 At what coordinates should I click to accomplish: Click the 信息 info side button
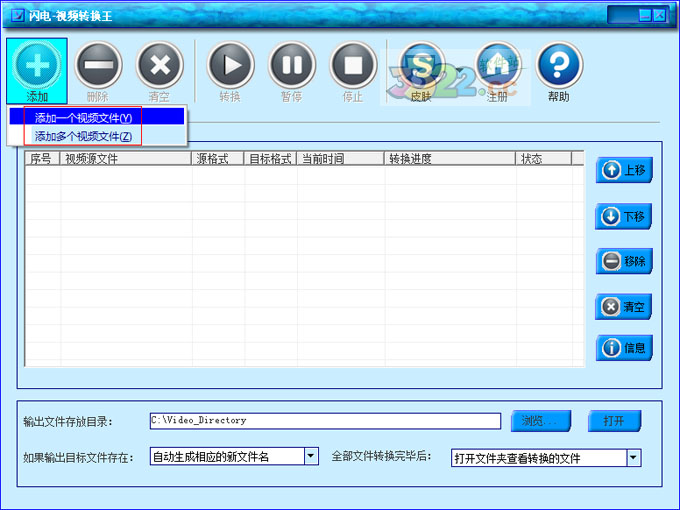[x=624, y=348]
